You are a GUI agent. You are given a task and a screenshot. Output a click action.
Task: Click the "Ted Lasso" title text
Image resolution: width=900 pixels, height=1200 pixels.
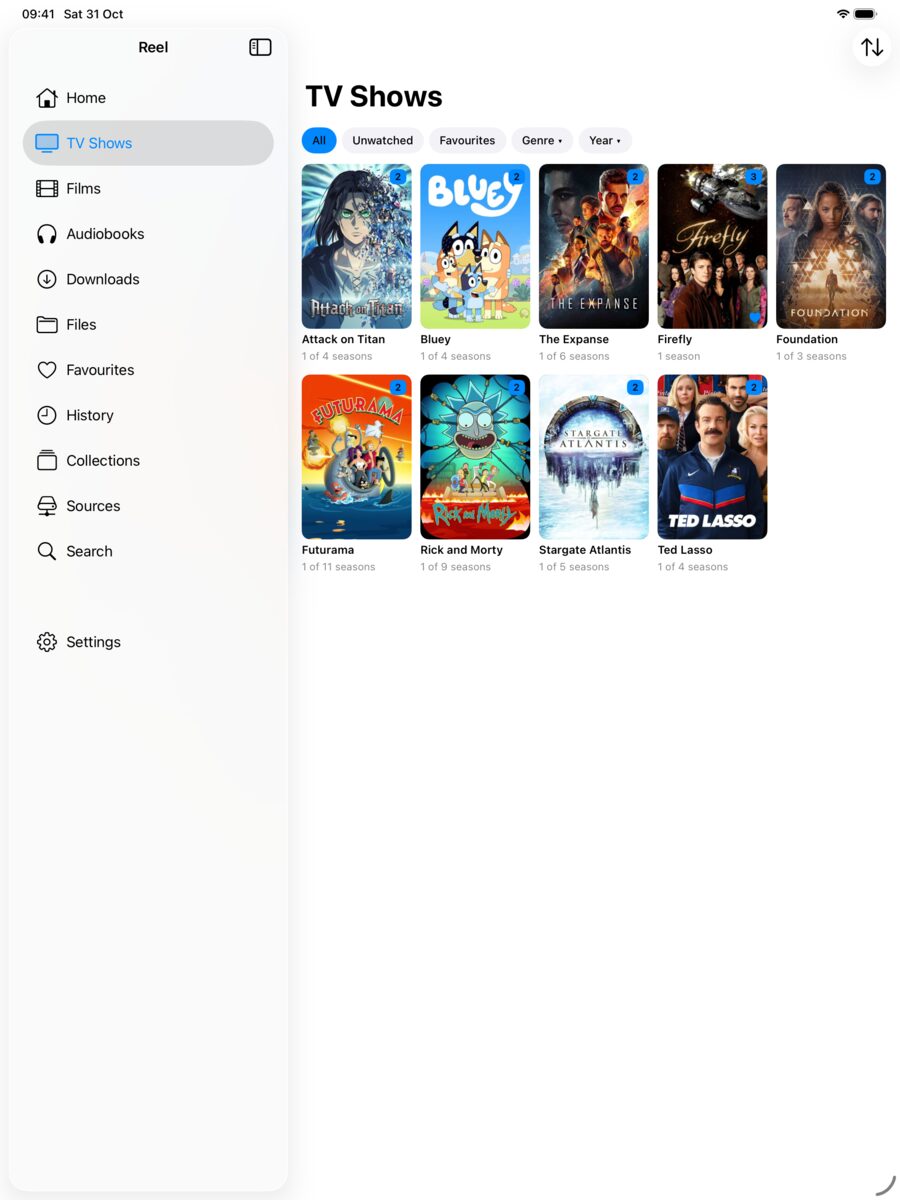pyautogui.click(x=685, y=550)
